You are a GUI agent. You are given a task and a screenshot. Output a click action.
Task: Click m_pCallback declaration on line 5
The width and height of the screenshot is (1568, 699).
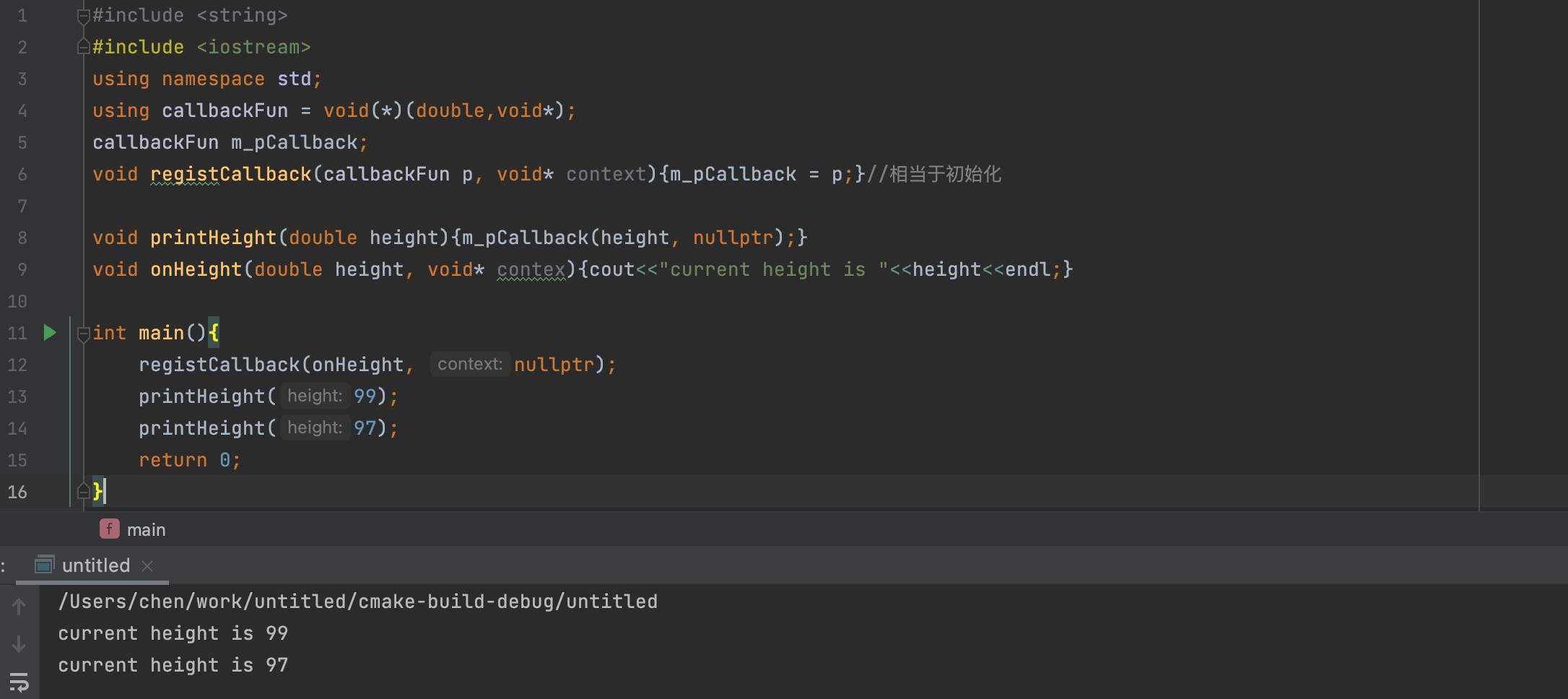click(295, 143)
